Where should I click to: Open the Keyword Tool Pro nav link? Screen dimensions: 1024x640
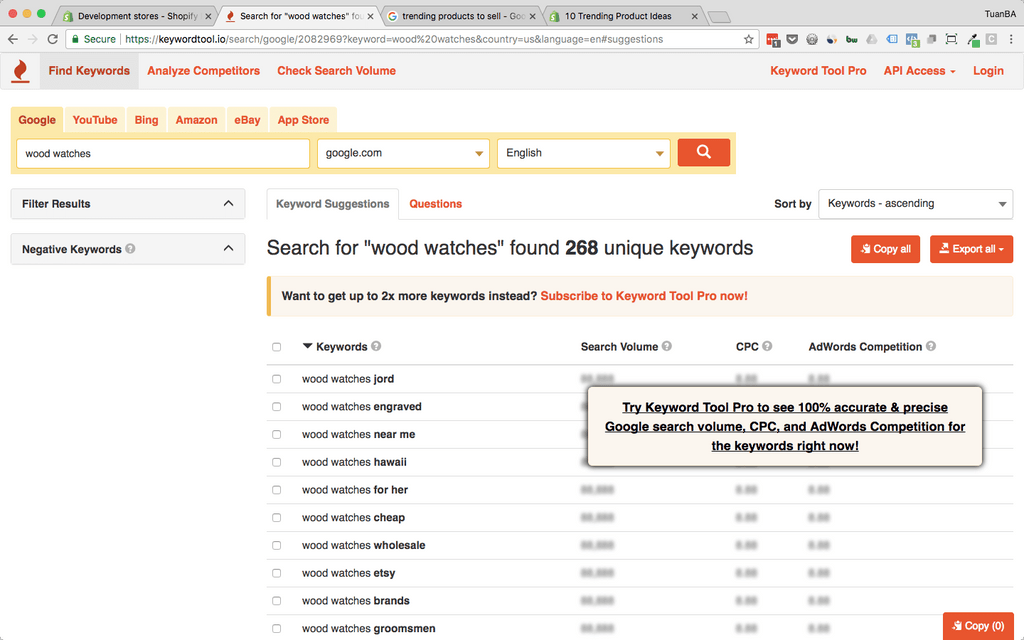(x=818, y=71)
